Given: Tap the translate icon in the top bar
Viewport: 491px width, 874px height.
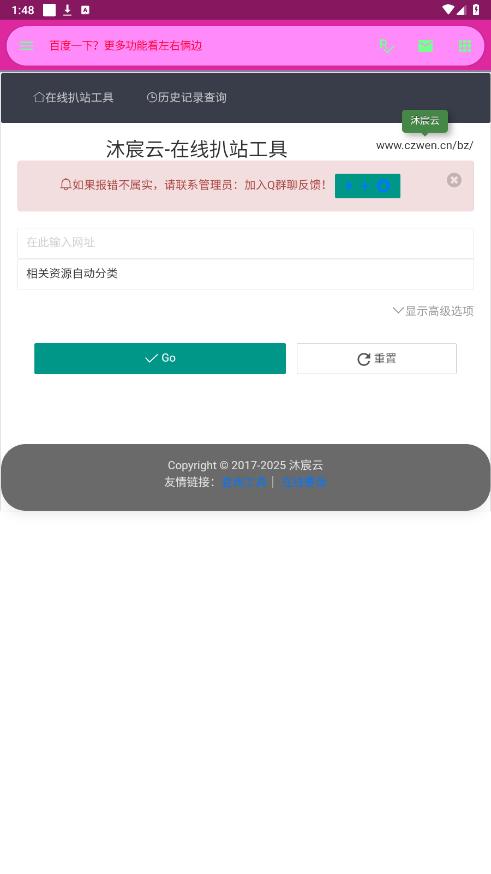Looking at the screenshot, I should coord(386,46).
